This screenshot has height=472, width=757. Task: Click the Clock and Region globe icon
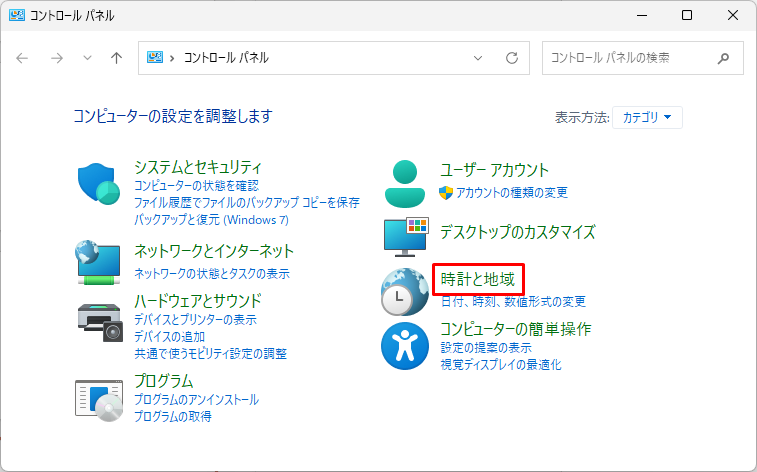tap(405, 291)
